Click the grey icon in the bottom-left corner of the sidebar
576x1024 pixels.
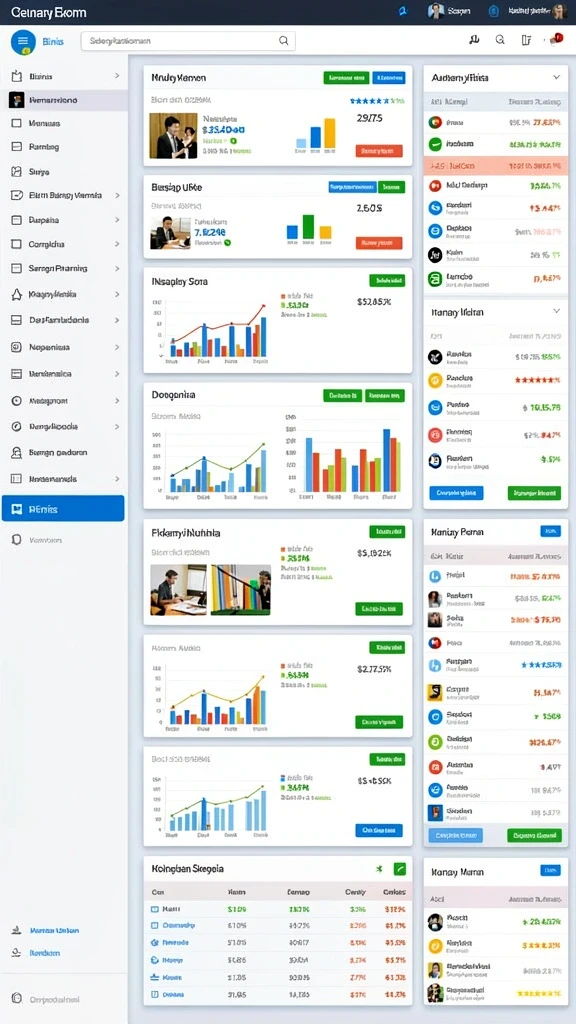tap(17, 999)
